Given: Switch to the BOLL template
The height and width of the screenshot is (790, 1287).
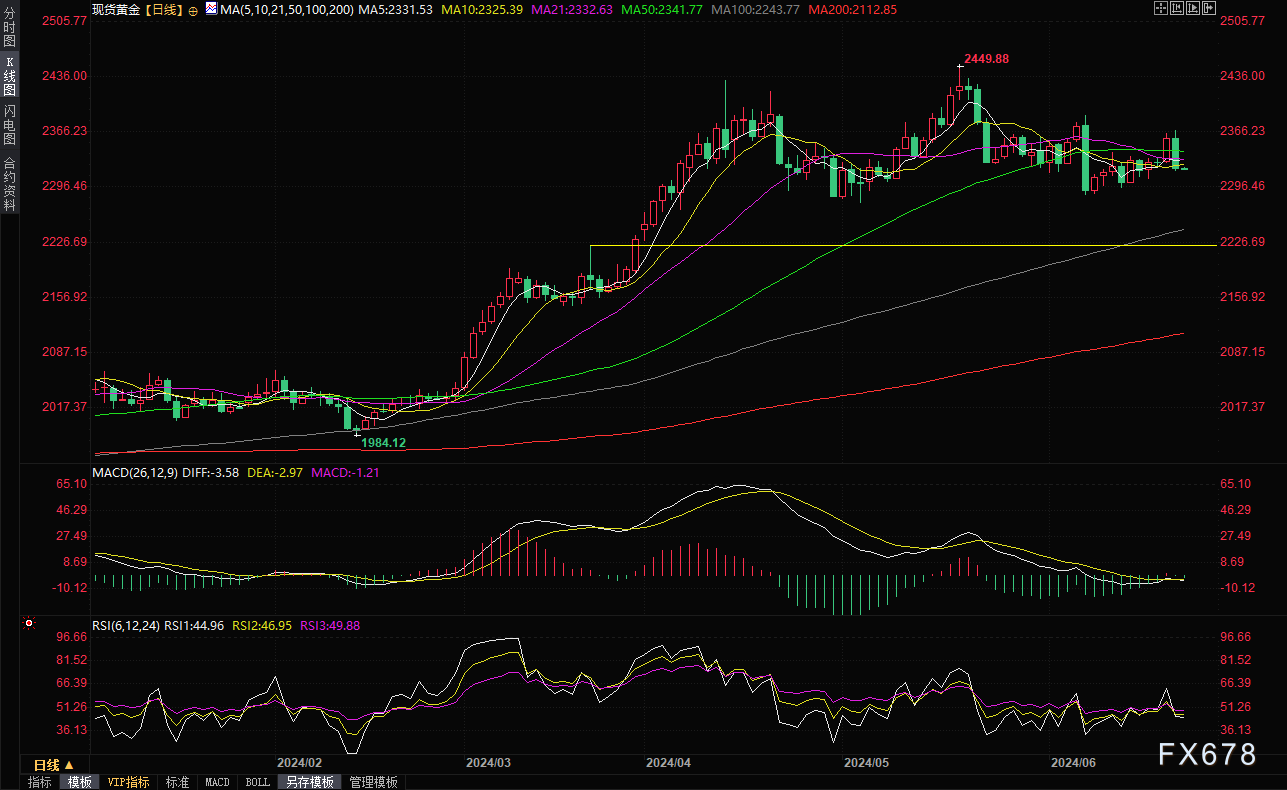Looking at the screenshot, I should [257, 782].
